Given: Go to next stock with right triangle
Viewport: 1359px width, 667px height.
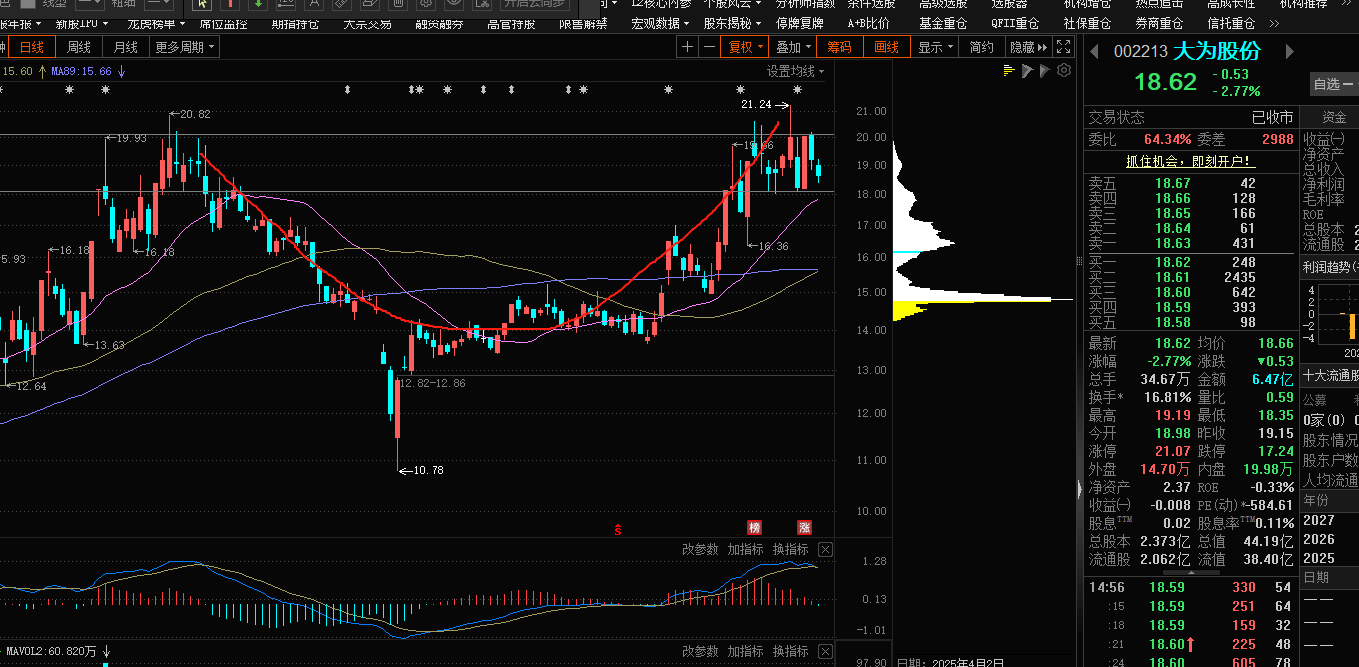Looking at the screenshot, I should click(1291, 51).
